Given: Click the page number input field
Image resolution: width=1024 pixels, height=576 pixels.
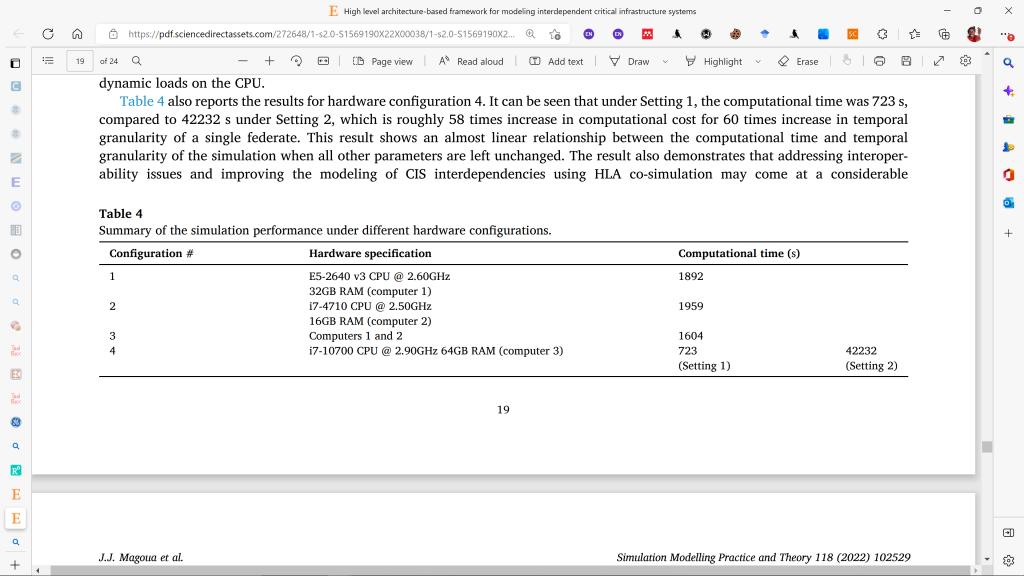Looking at the screenshot, I should coord(79,61).
